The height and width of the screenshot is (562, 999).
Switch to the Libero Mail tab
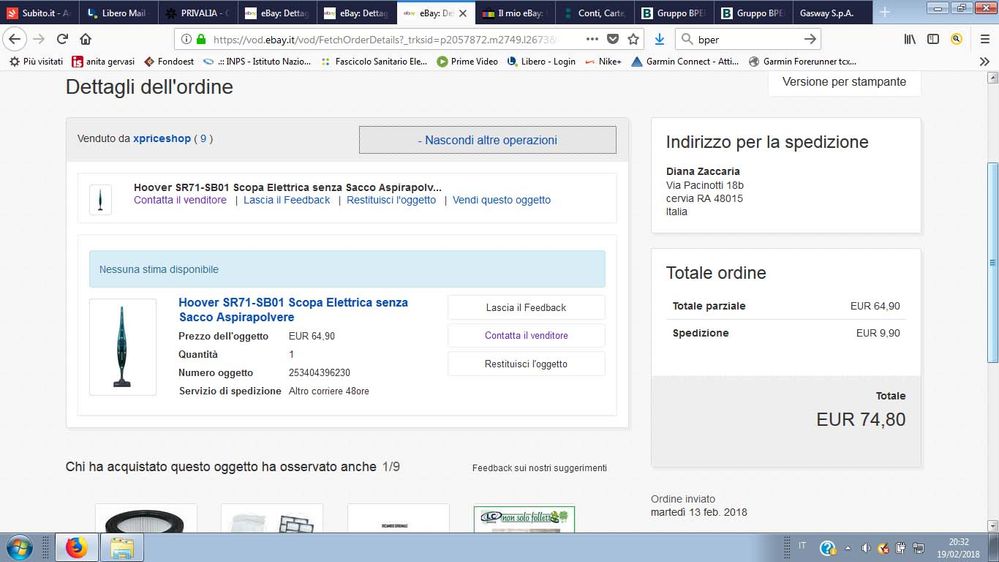pyautogui.click(x=119, y=13)
